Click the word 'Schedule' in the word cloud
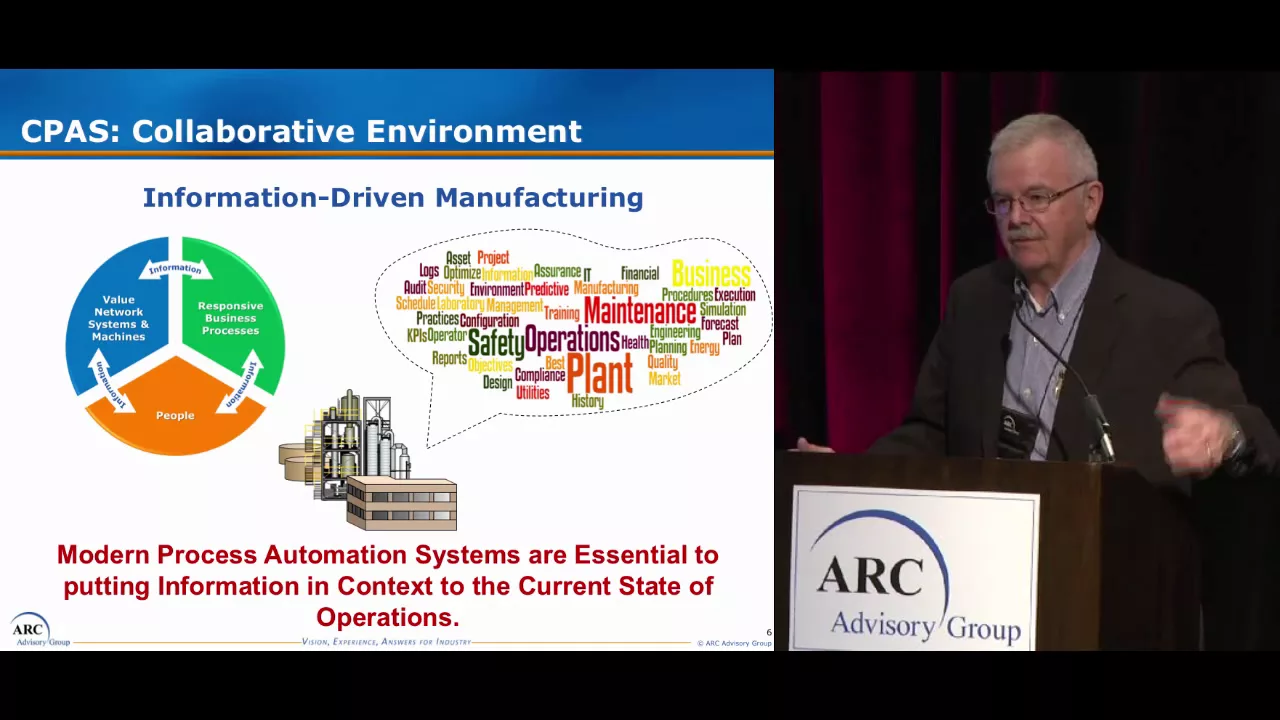This screenshot has width=1280, height=720. coord(416,303)
